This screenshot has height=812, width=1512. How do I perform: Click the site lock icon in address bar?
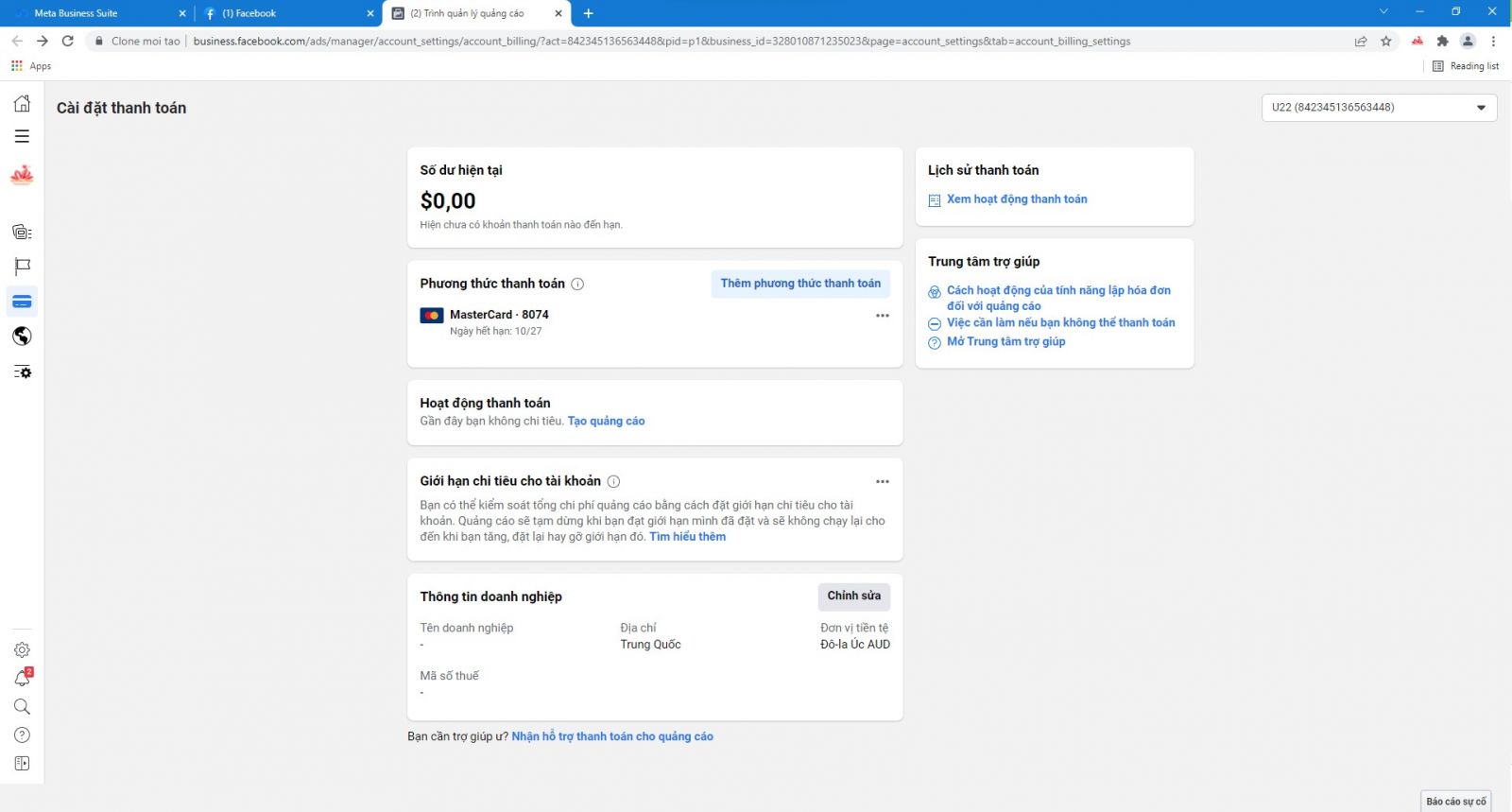99,41
